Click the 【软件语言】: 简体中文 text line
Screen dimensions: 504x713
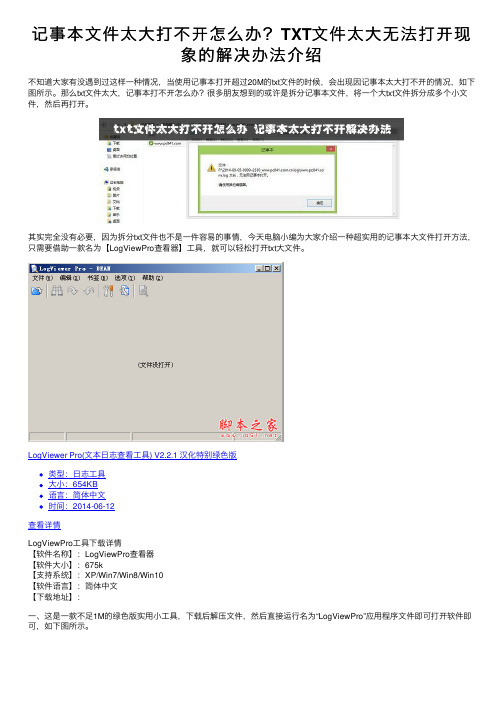73,586
